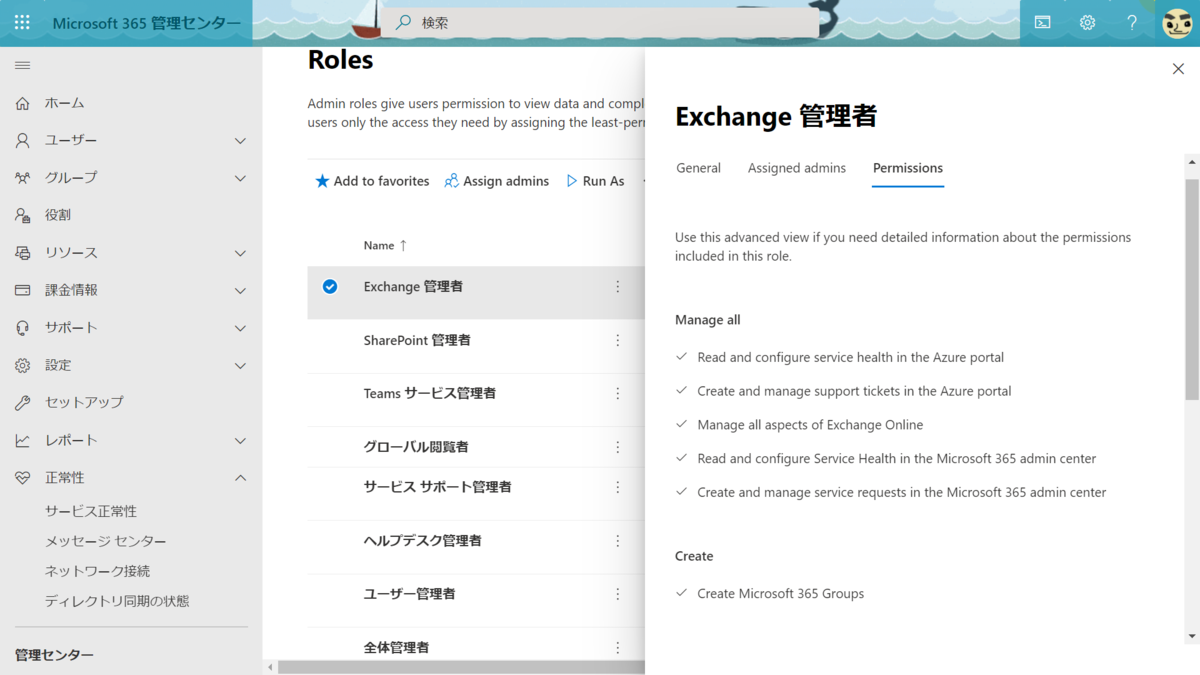This screenshot has width=1200, height=675.
Task: Sort by the Name column header
Action: (x=385, y=245)
